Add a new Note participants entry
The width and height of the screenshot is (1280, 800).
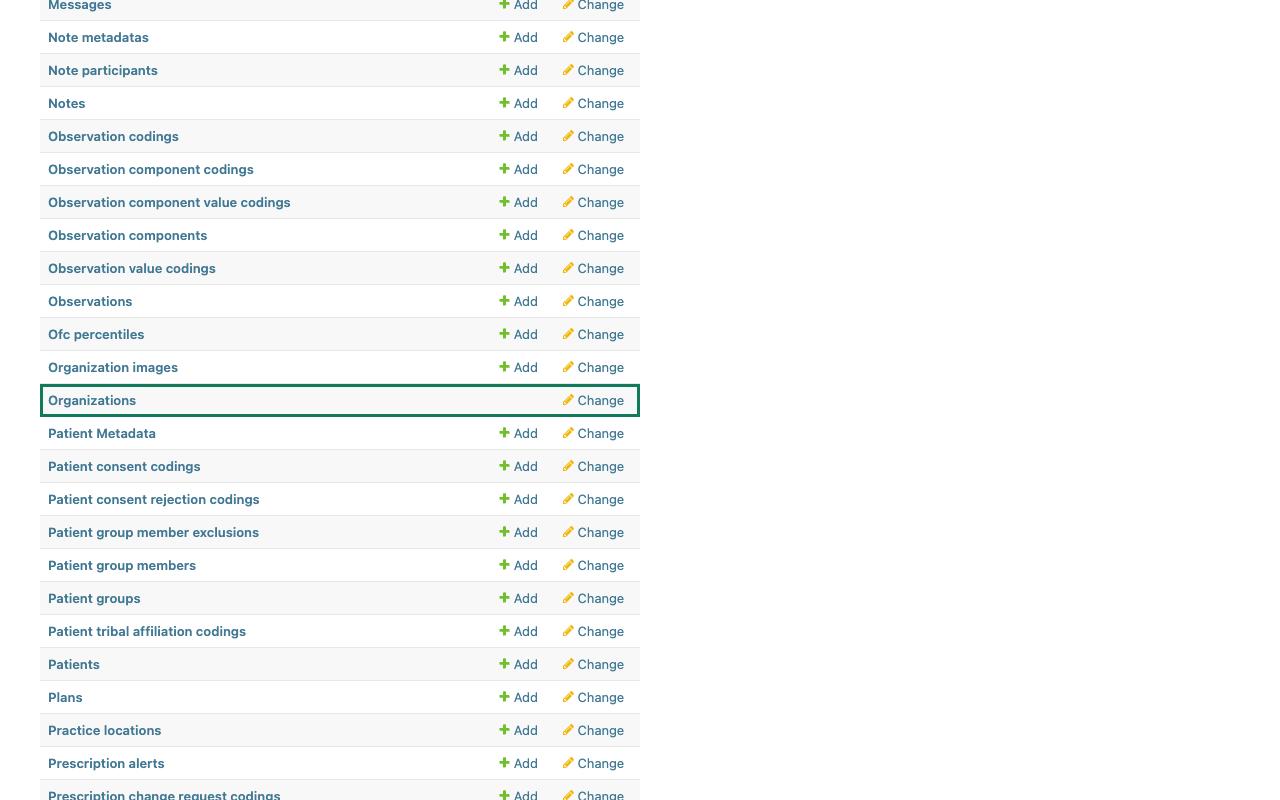[x=519, y=70]
